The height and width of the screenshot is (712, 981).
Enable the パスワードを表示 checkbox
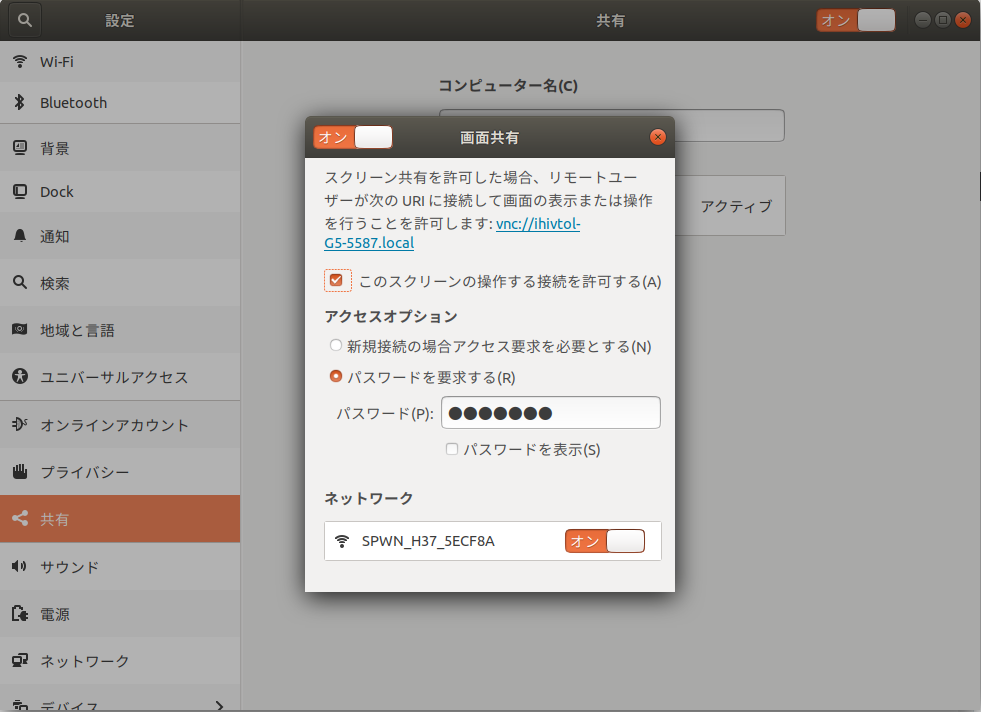[x=450, y=449]
